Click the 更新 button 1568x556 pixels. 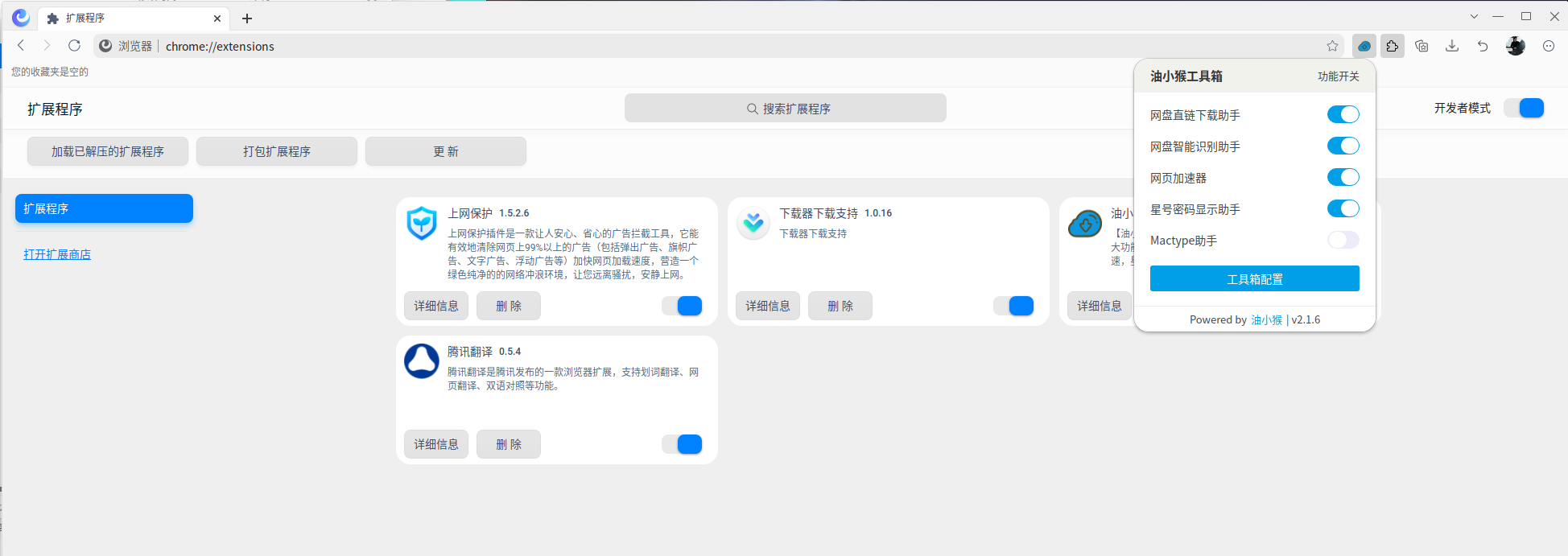[446, 151]
